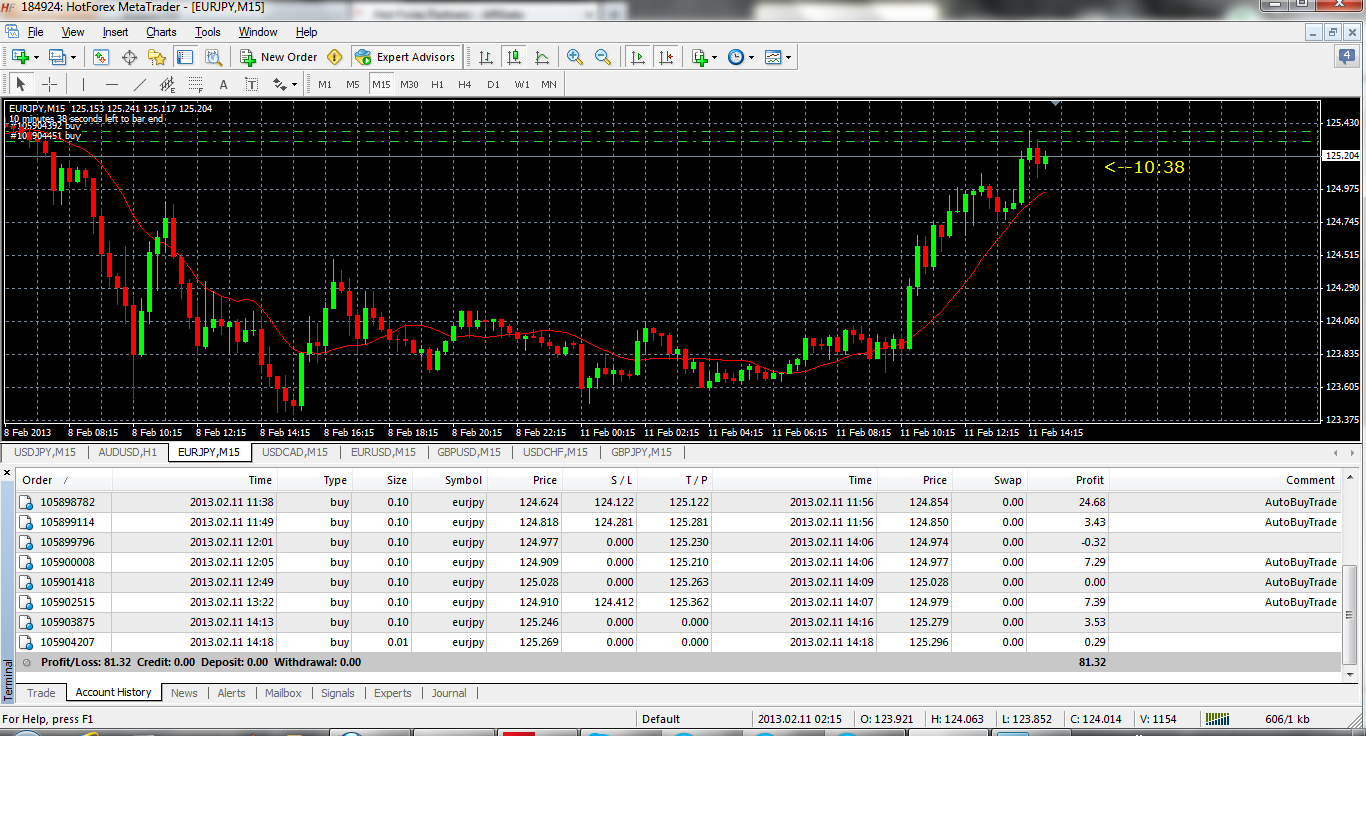Switch to the D1 timeframe
This screenshot has width=1366, height=813.
(x=493, y=84)
